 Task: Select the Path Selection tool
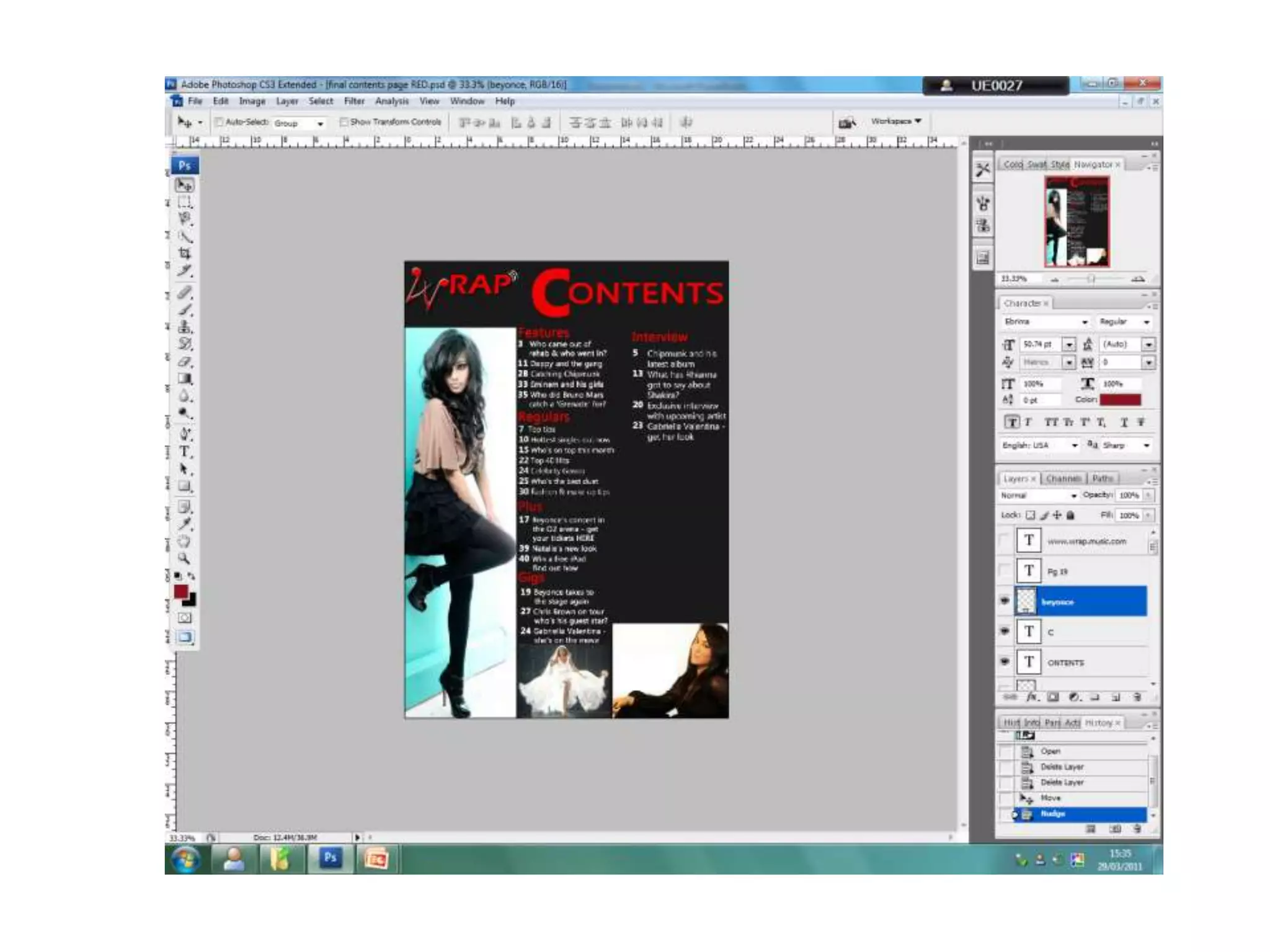coord(185,469)
